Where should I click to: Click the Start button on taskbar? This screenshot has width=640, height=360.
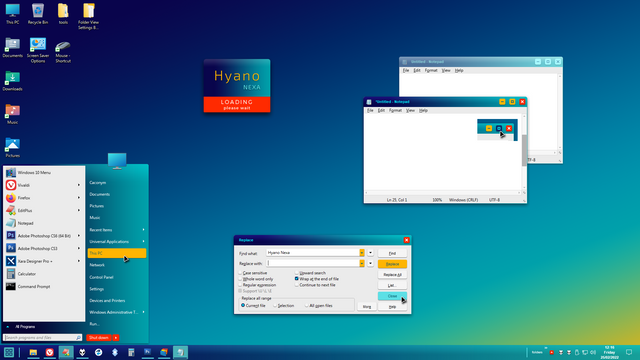click(x=9, y=352)
